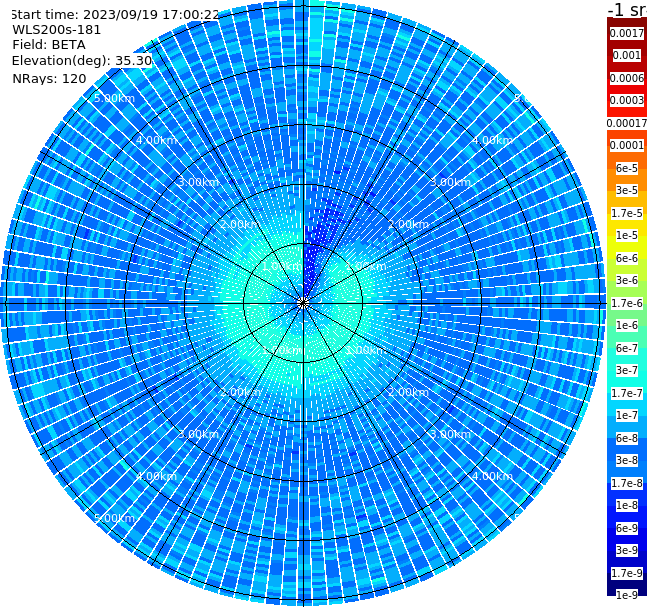
Task: Select the Elevation(deg): 35.30 text
Action: tap(82, 61)
